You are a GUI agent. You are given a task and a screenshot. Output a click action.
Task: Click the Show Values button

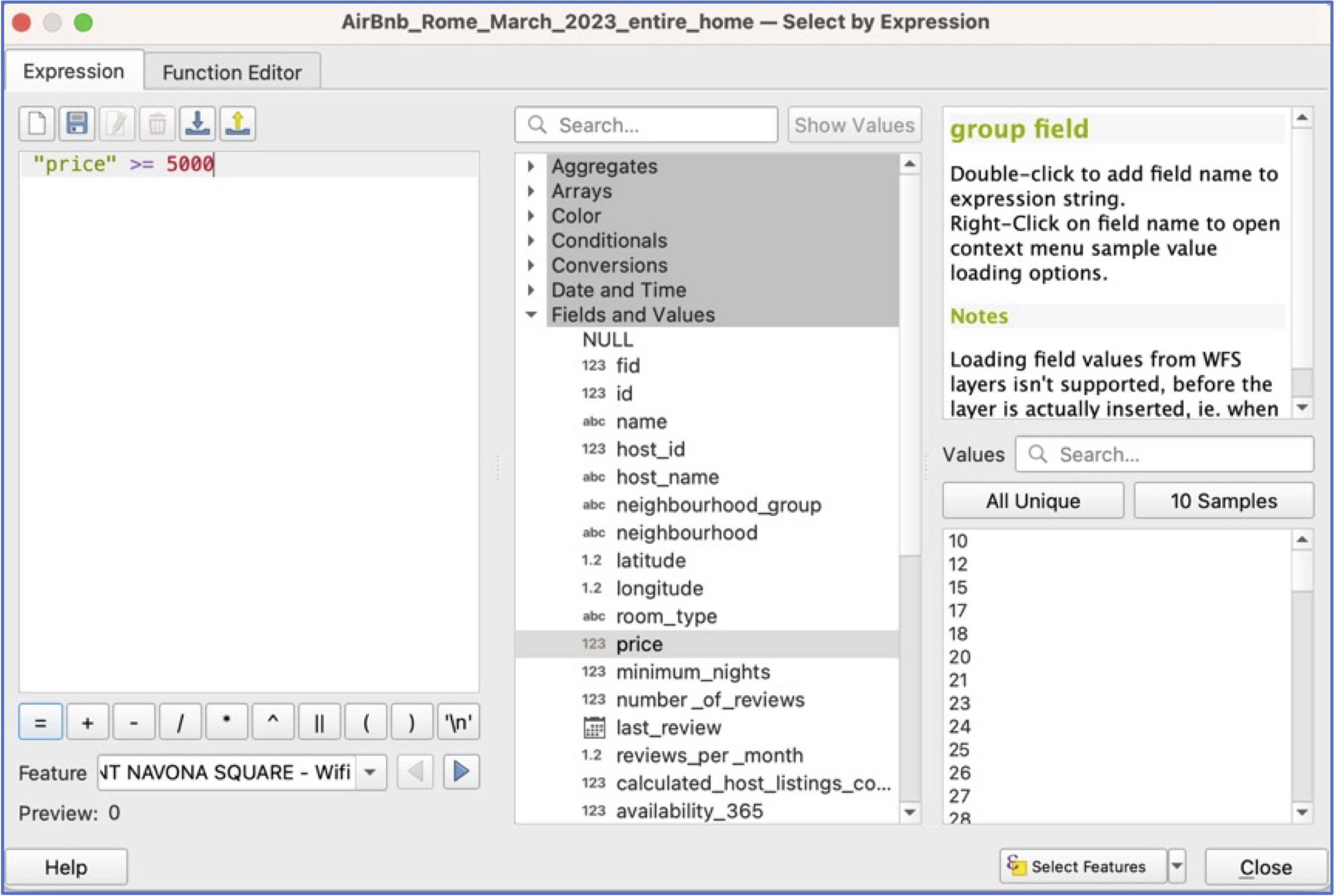tap(855, 124)
